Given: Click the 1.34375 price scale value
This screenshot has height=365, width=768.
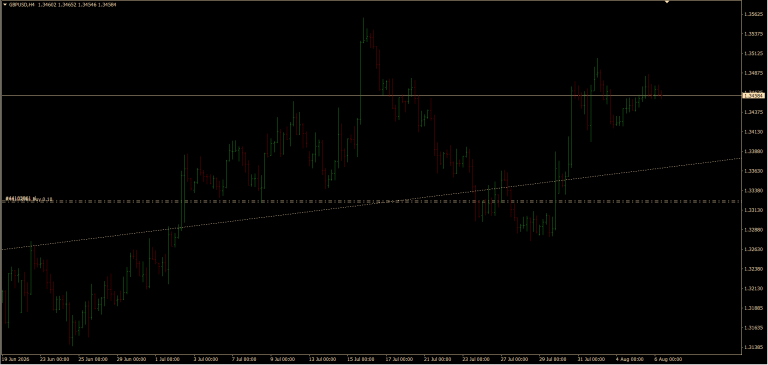Looking at the screenshot, I should pyautogui.click(x=753, y=112).
